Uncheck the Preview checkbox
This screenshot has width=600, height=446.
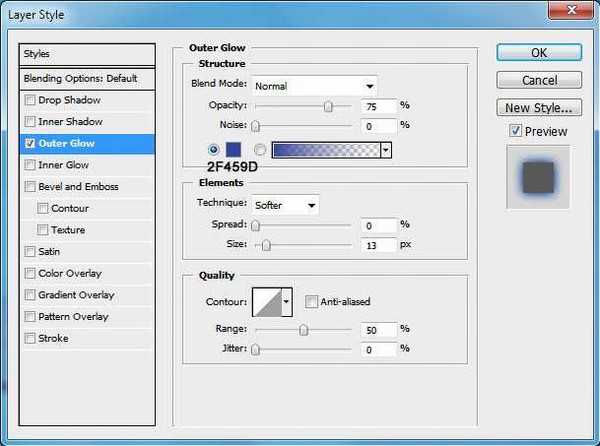[514, 131]
